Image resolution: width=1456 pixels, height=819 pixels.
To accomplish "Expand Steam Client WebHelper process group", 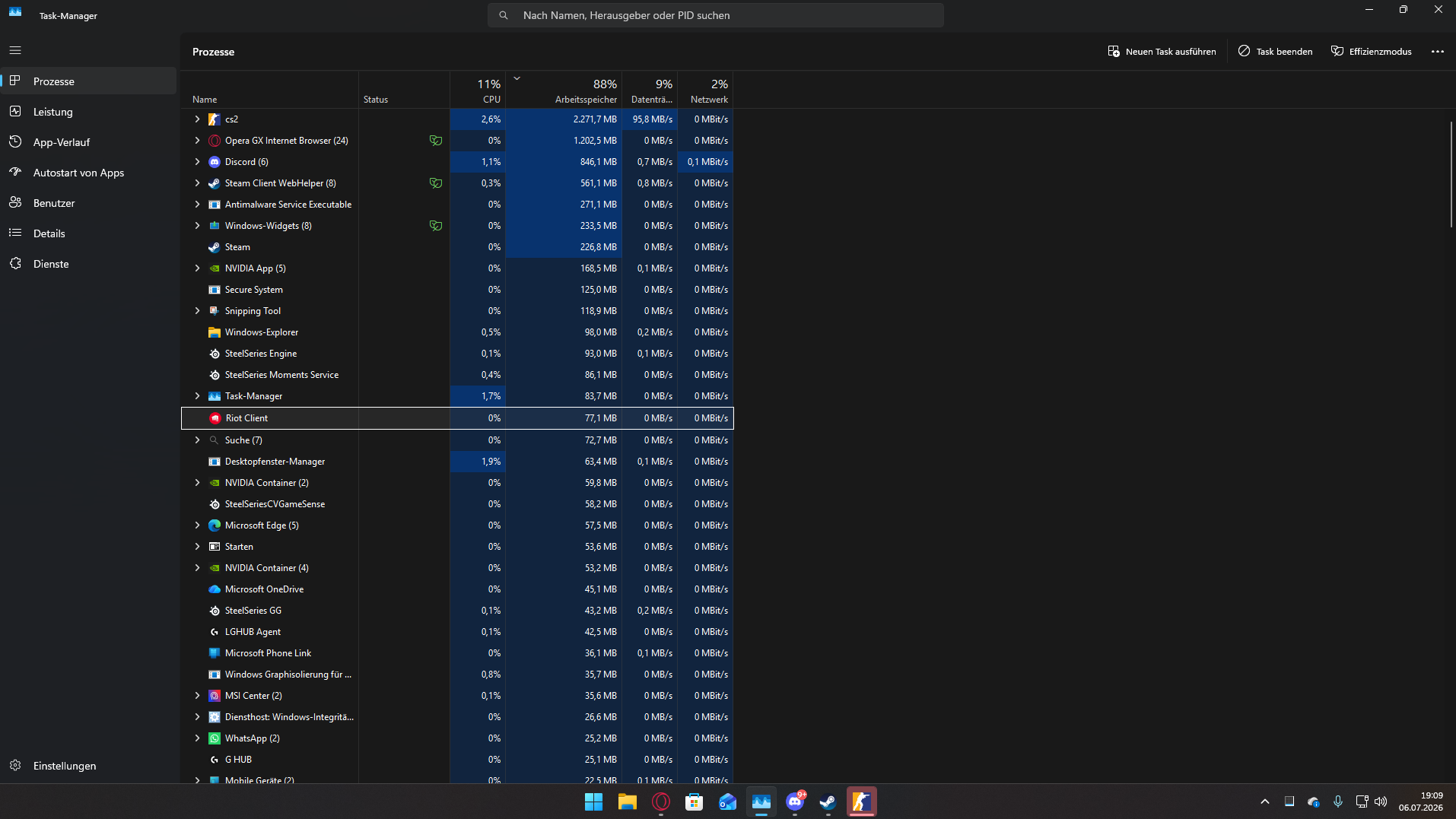I will (197, 183).
